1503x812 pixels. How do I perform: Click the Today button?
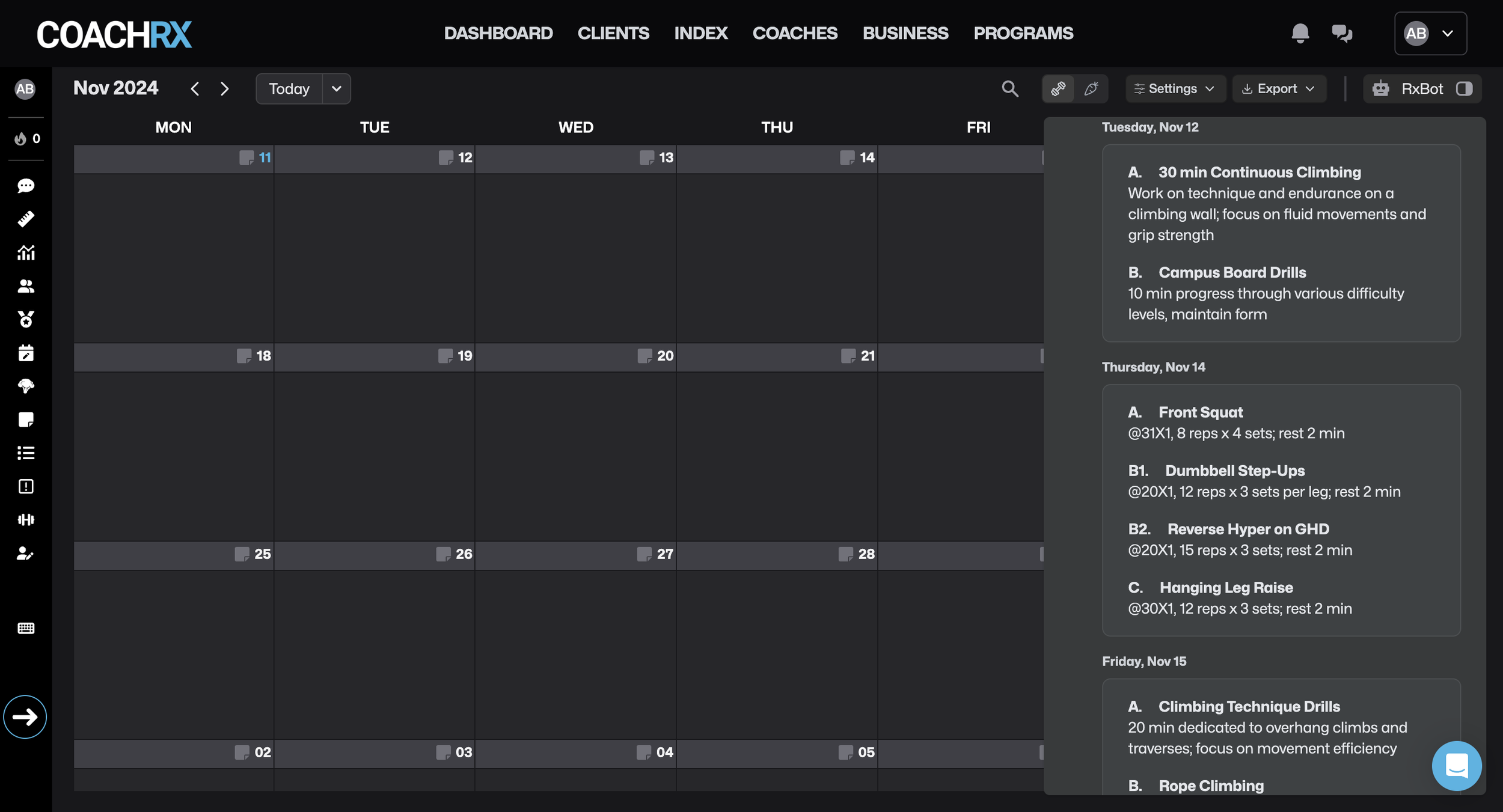pyautogui.click(x=289, y=89)
